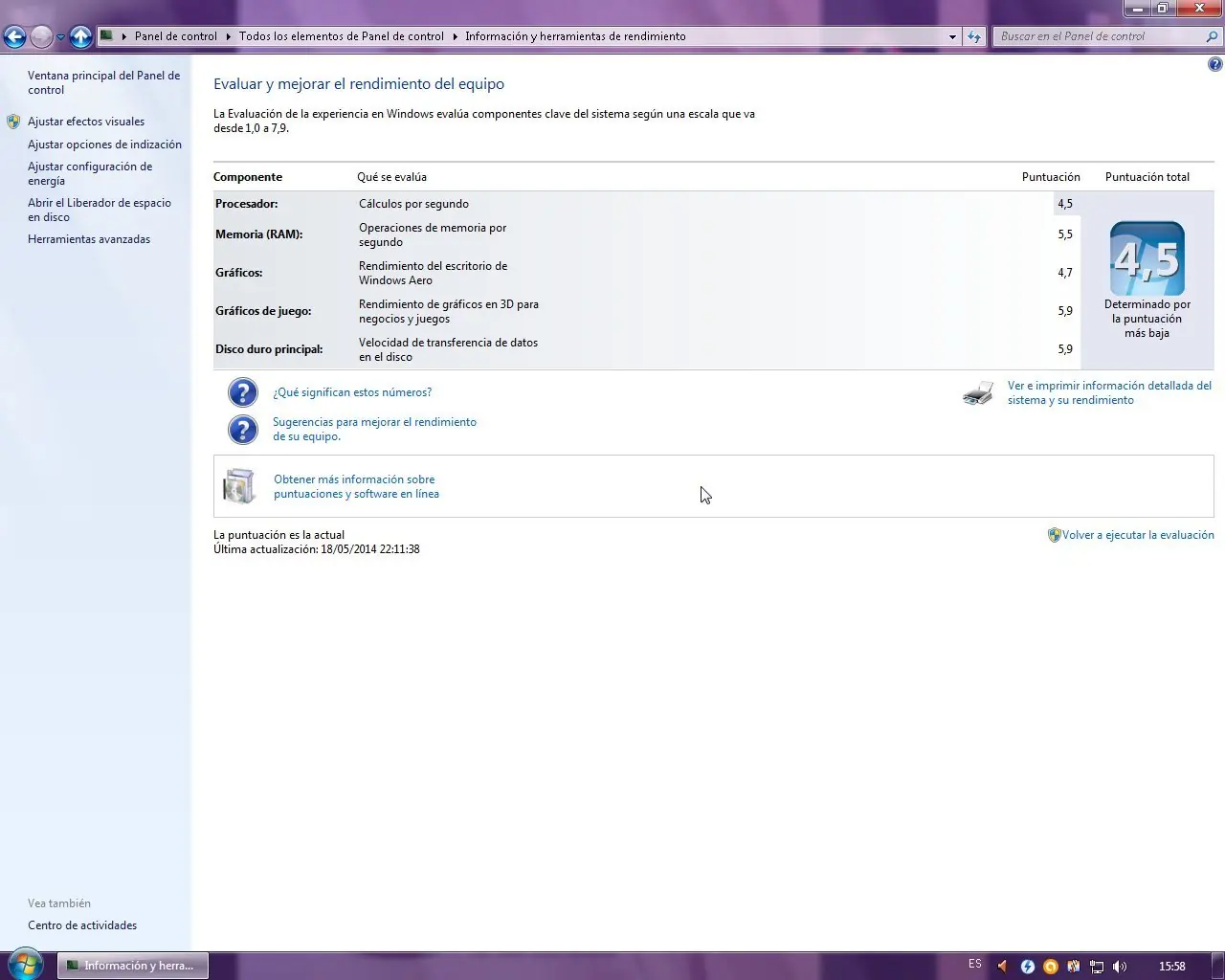The height and width of the screenshot is (980, 1225).
Task: Click the orange speaker tray icon
Action: point(1003,967)
